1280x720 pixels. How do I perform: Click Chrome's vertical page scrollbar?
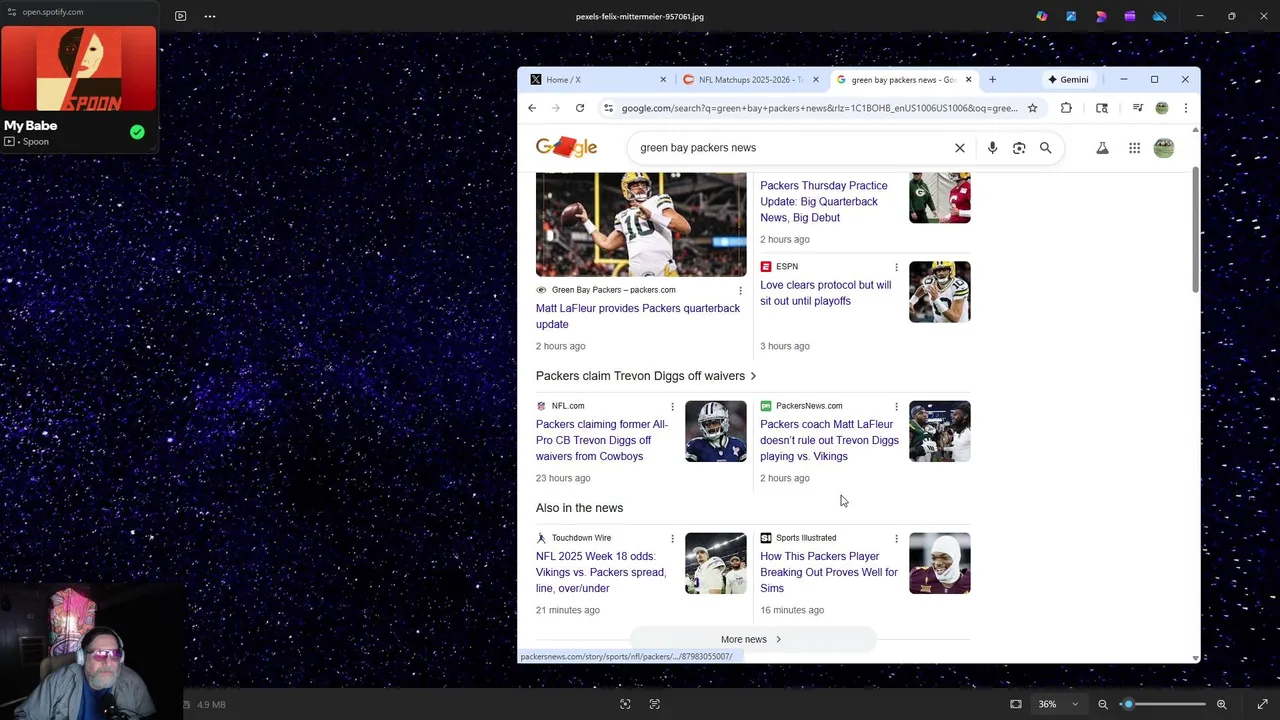(x=1196, y=230)
